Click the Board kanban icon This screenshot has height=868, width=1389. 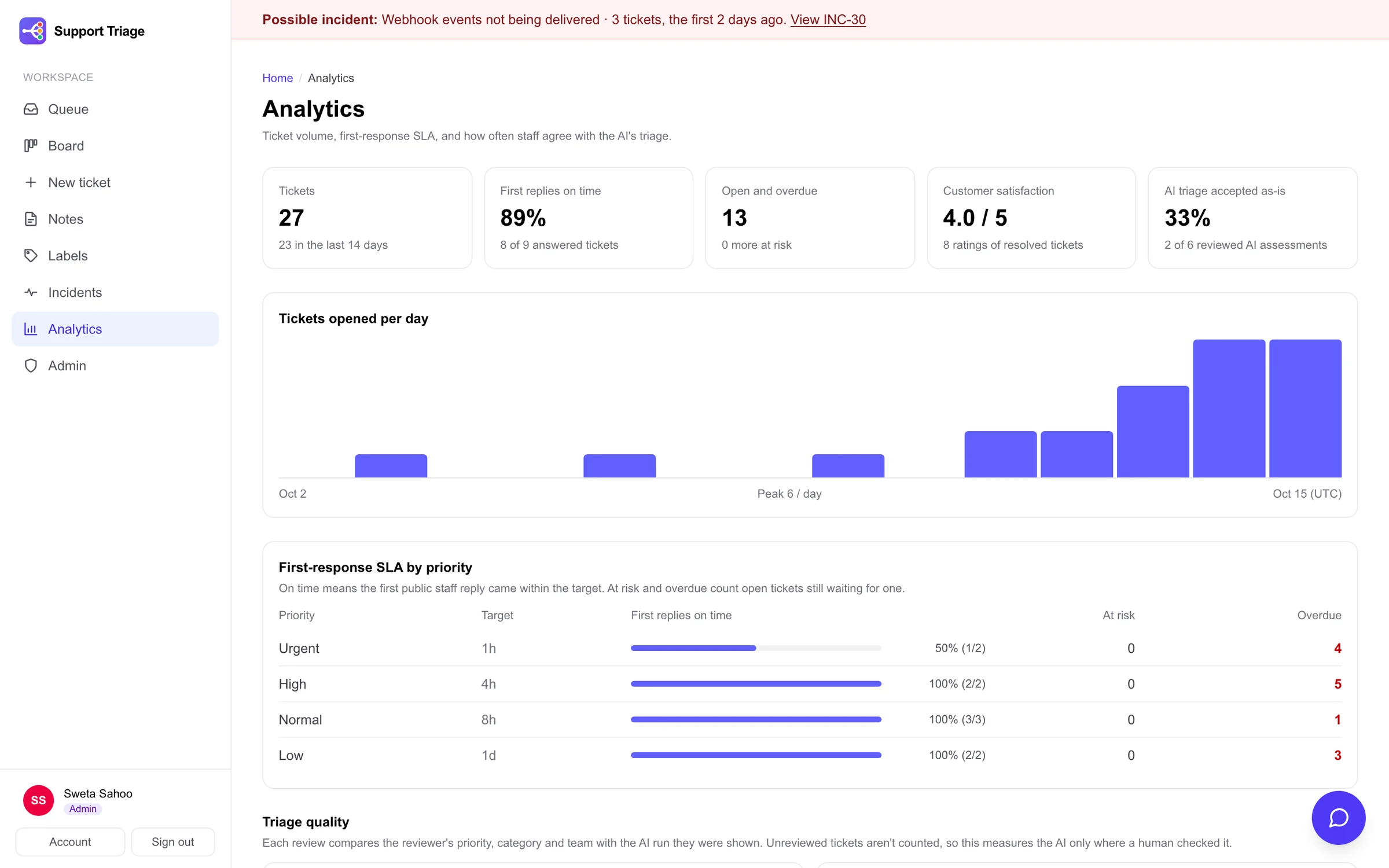pos(31,146)
